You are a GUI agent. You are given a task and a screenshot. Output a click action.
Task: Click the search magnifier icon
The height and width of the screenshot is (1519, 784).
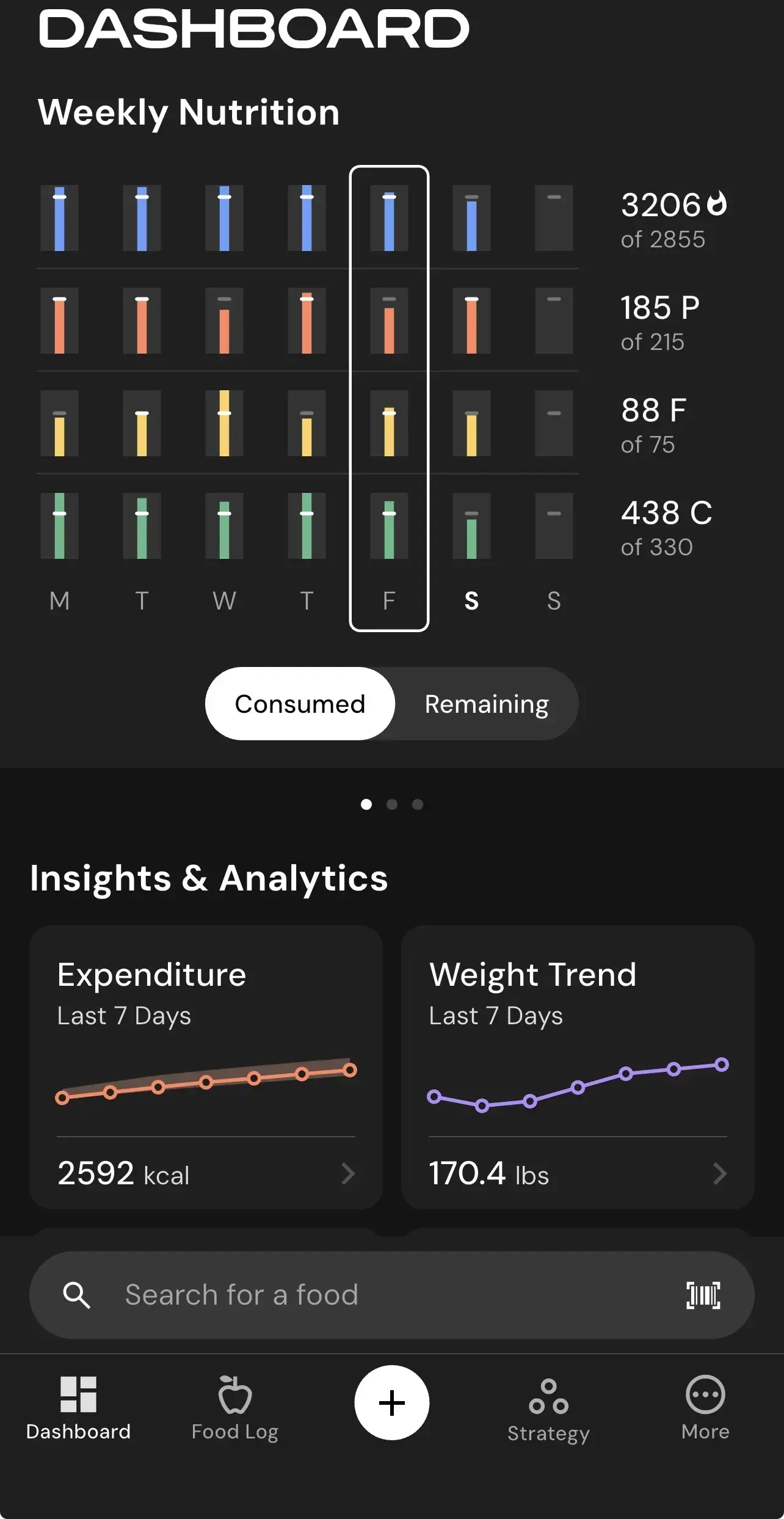click(x=77, y=1295)
